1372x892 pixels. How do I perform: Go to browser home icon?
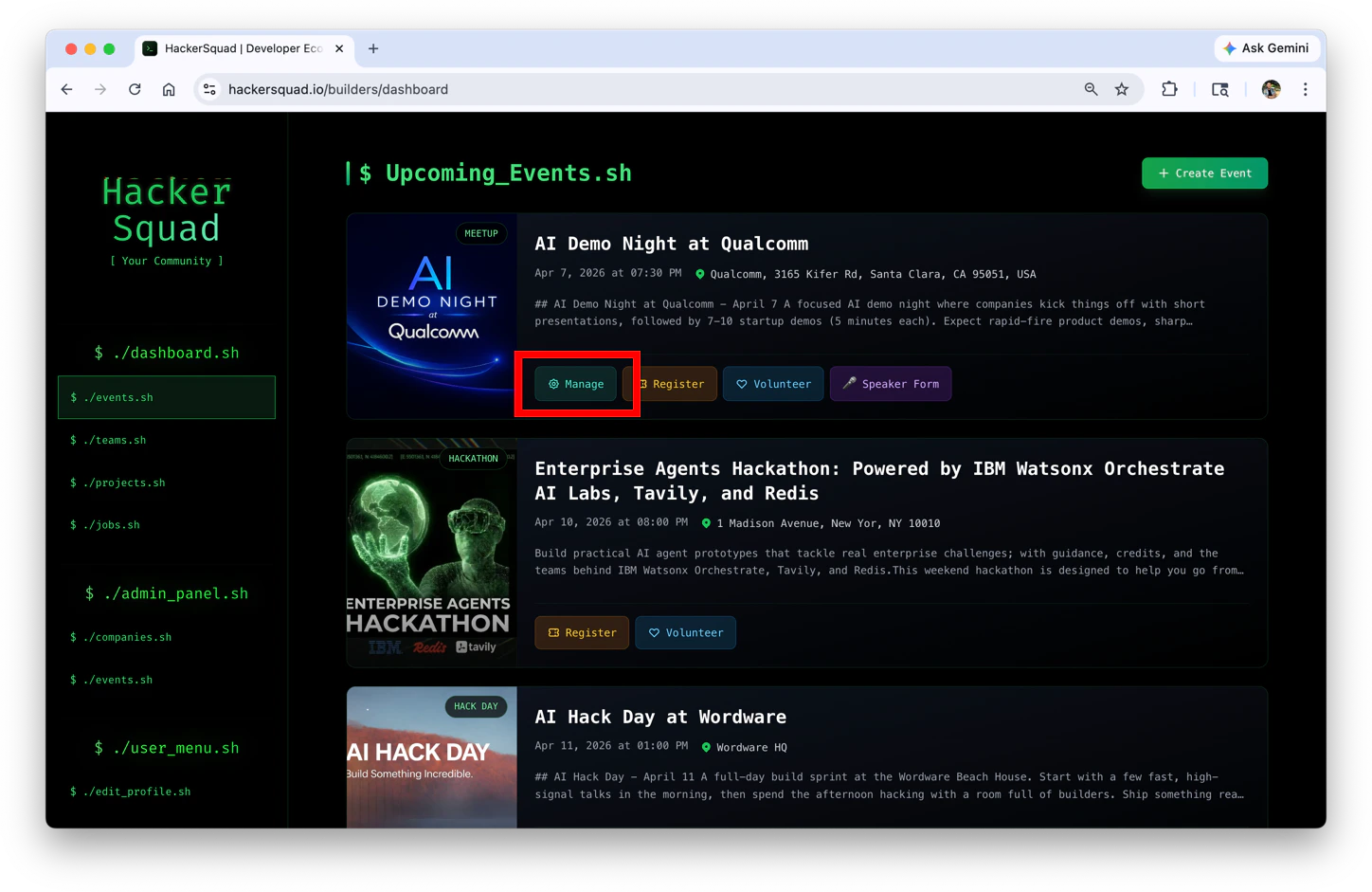(x=169, y=89)
